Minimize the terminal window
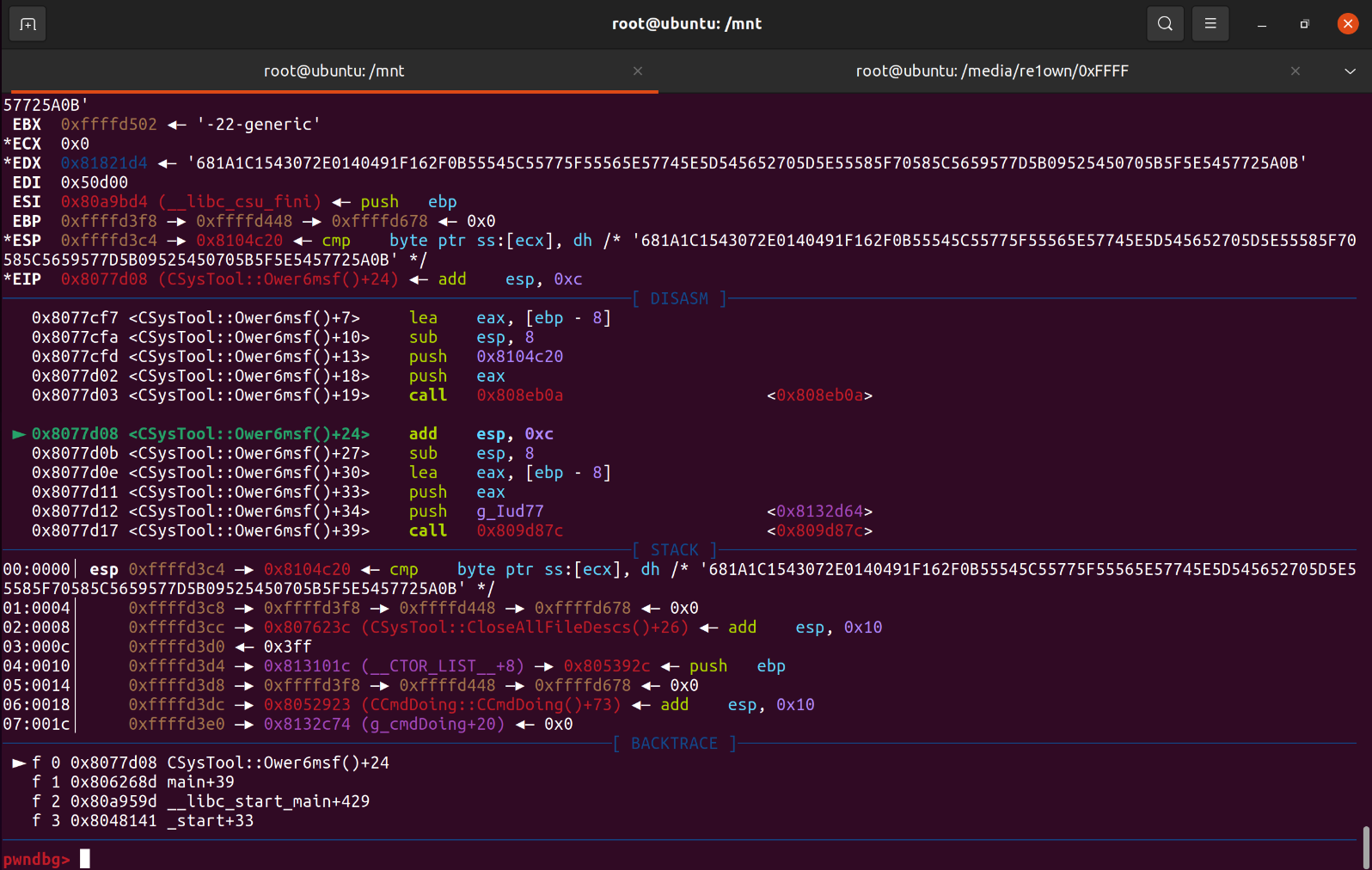This screenshot has height=870, width=1372. tap(1262, 24)
